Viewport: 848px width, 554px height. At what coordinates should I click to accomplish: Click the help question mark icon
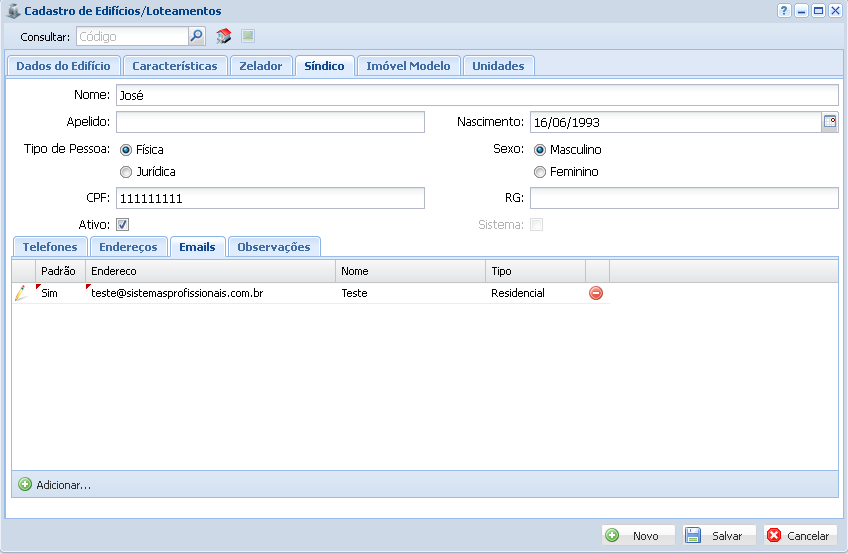click(784, 10)
